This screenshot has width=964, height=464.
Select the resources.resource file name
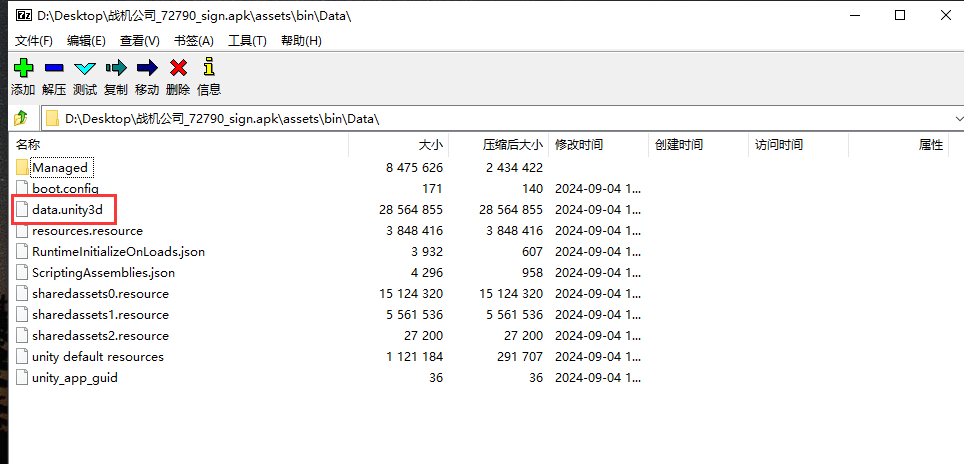(x=87, y=231)
